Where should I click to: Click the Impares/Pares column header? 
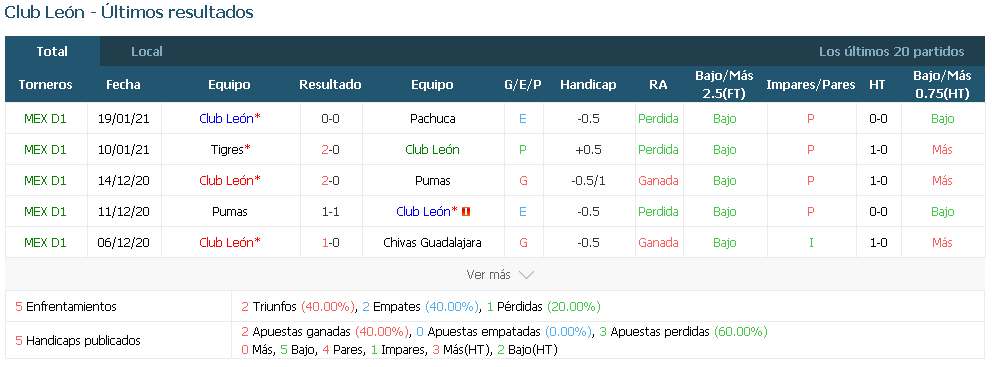point(811,85)
